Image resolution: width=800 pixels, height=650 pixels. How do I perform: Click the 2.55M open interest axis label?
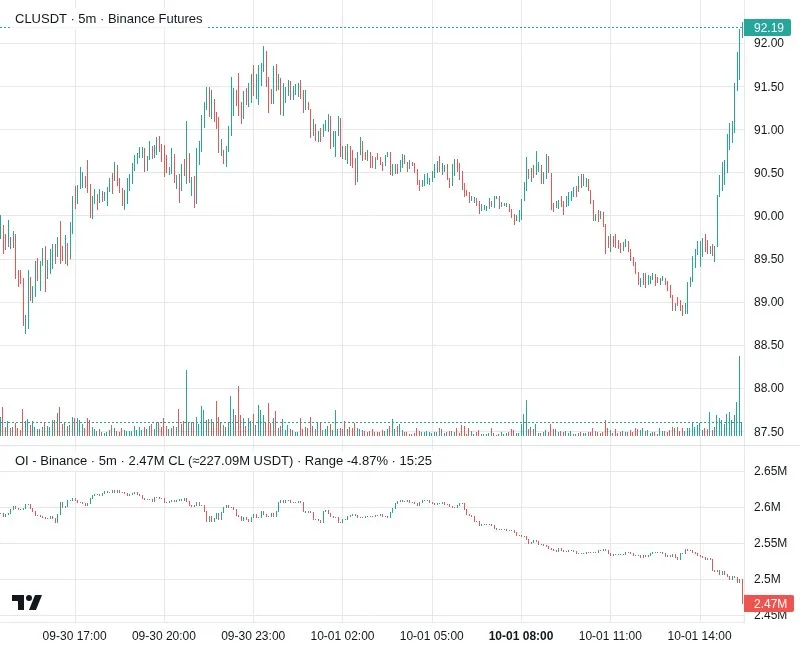coord(770,543)
